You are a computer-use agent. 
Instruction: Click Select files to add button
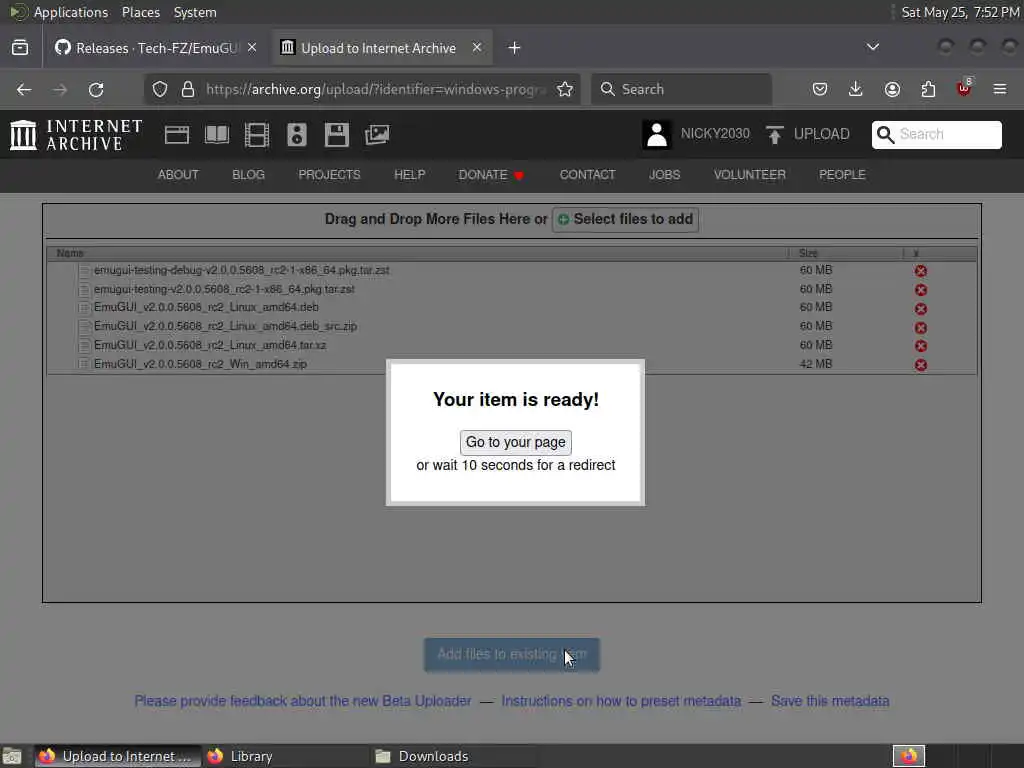coord(626,219)
